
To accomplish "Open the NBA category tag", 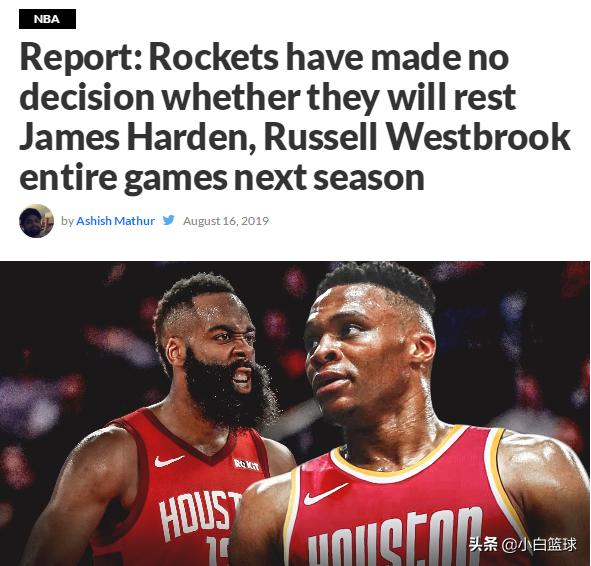I will coord(47,19).
